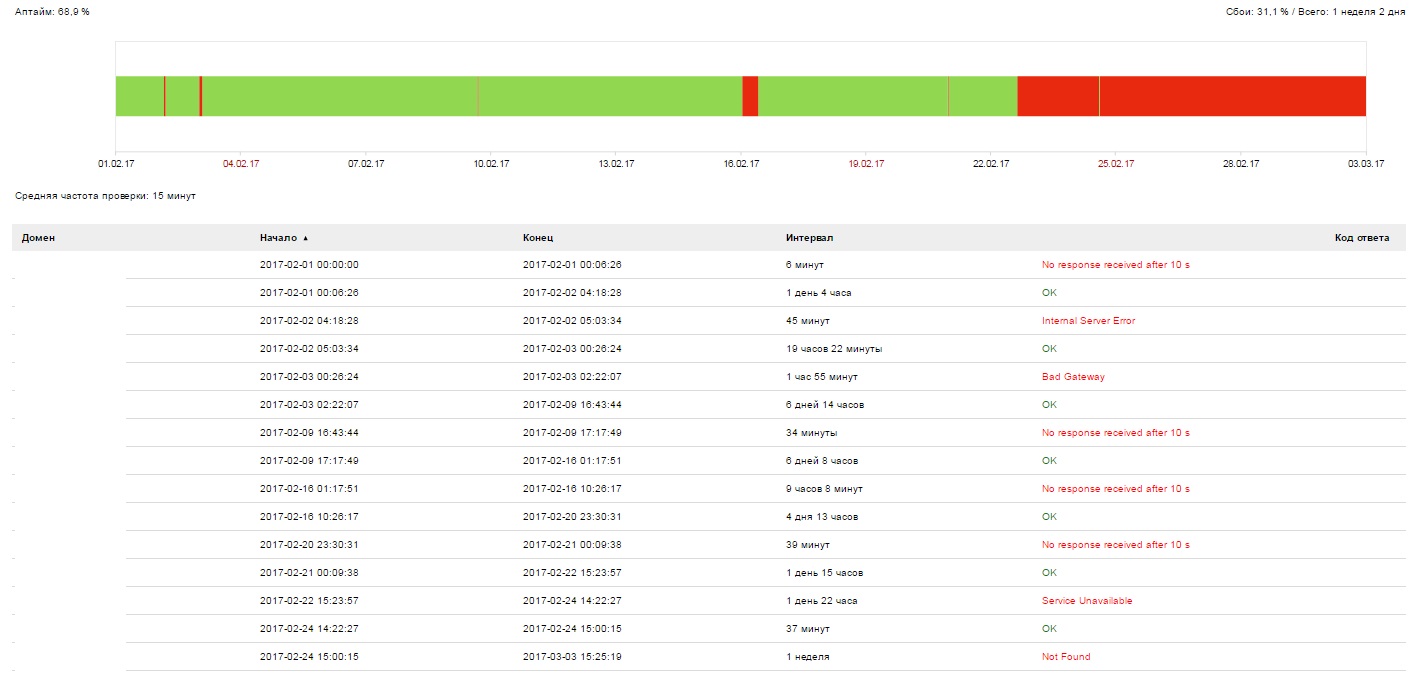The width and height of the screenshot is (1417, 681).
Task: Click end time 2017-02-01 00:06:26
Action: click(572, 265)
